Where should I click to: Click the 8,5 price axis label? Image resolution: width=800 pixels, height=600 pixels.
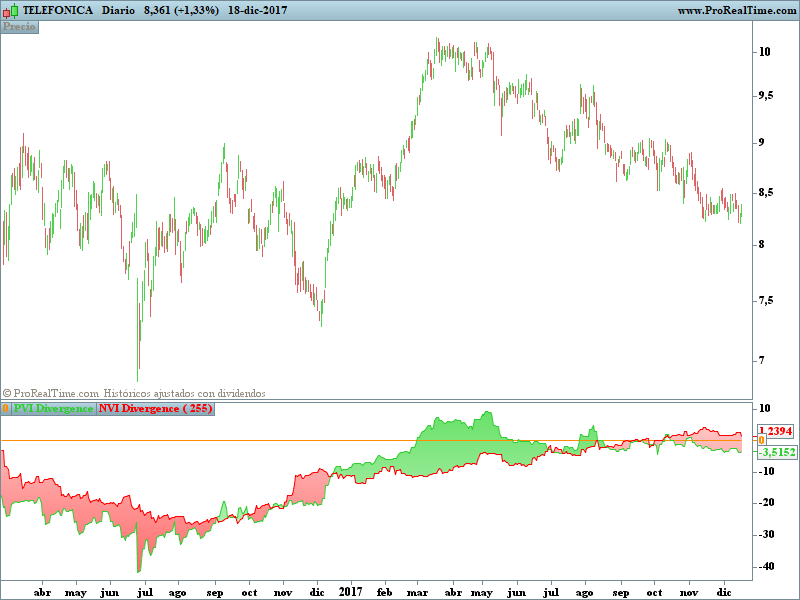tap(766, 193)
